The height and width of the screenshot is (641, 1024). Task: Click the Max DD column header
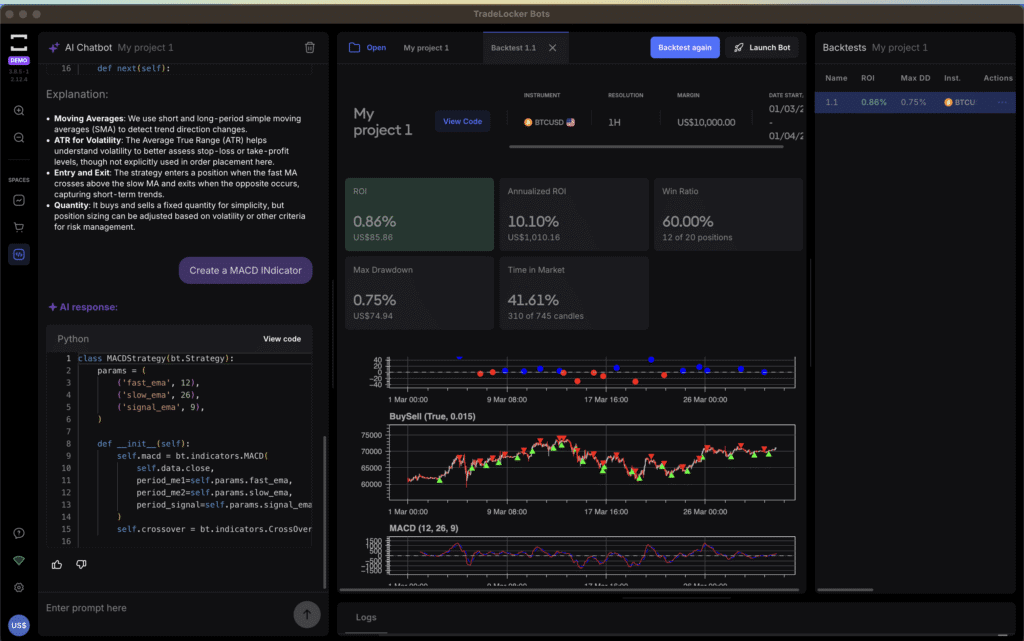915,78
